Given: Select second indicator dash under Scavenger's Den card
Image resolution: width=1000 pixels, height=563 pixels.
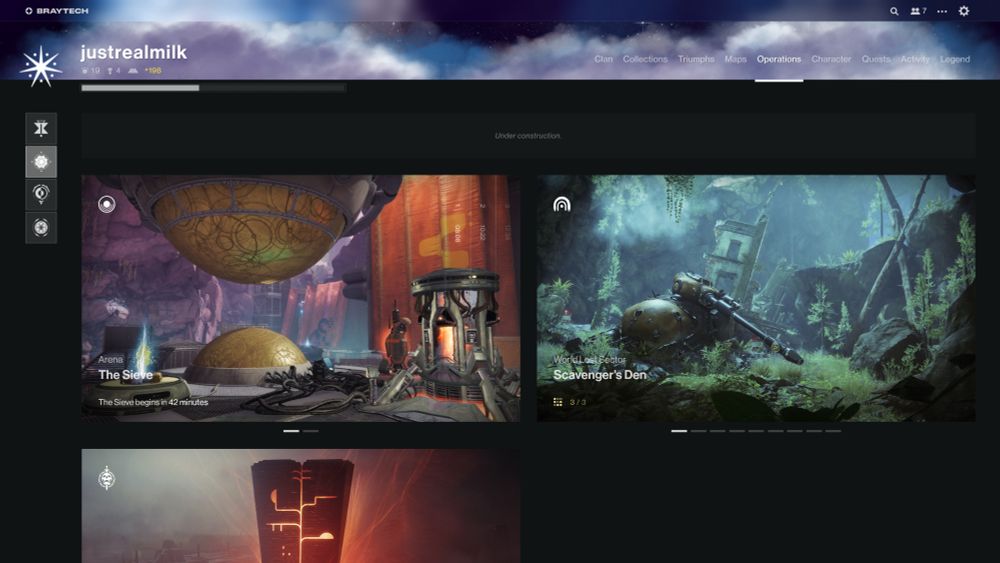Looking at the screenshot, I should pos(698,431).
